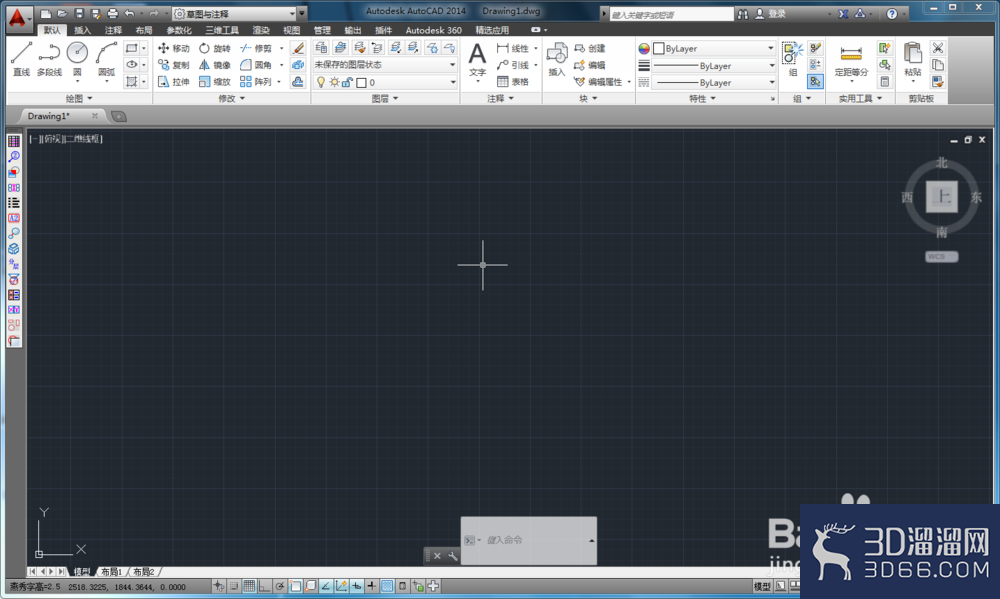
Task: Expand the 绘图 panel title
Action: pos(79,98)
